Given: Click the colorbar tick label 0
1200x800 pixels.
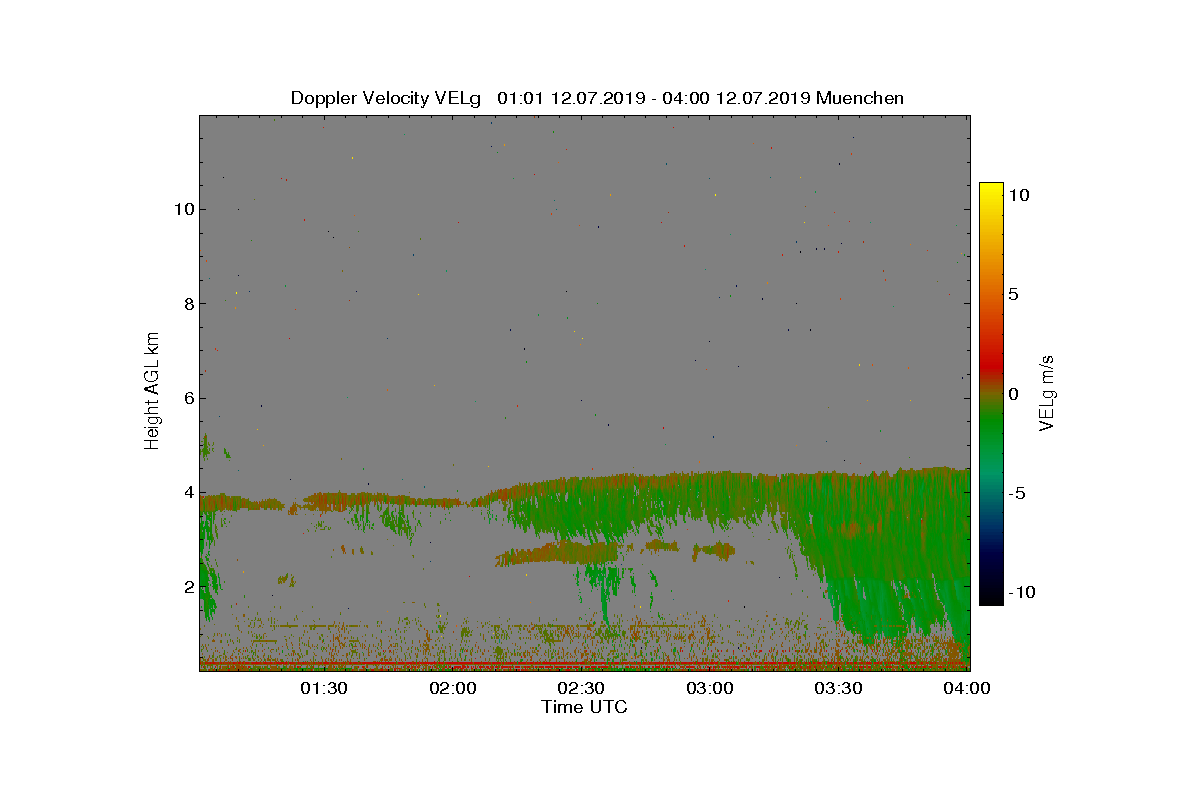Looking at the screenshot, I should click(x=1013, y=394).
